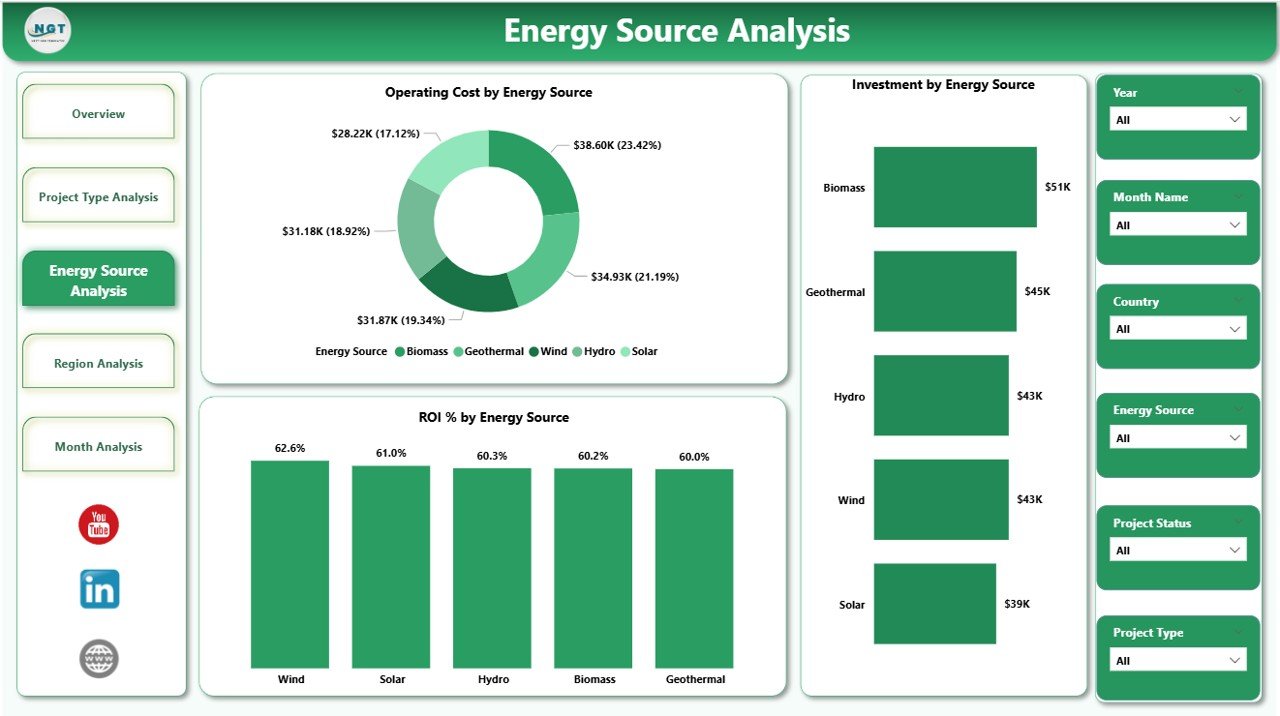The image size is (1280, 716).
Task: Switch to the Overview page
Action: click(98, 113)
